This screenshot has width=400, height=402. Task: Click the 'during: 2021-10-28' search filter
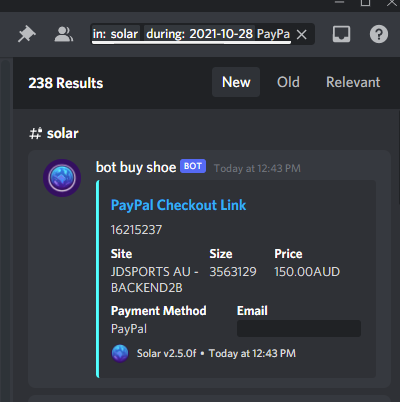pos(199,34)
